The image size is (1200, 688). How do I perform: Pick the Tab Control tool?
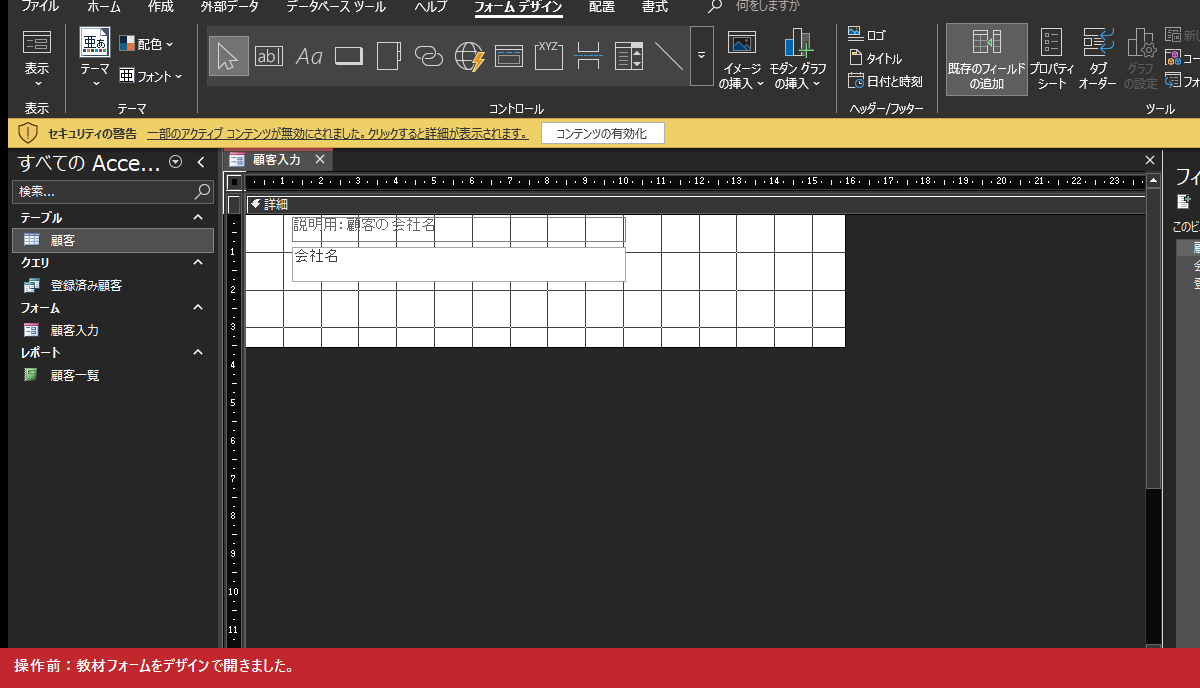click(389, 56)
